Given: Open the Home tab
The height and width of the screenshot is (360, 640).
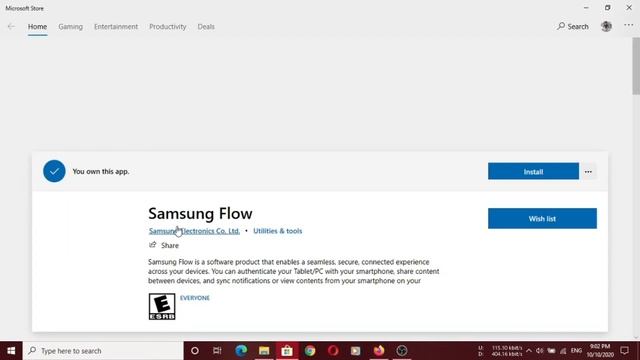Looking at the screenshot, I should point(37,27).
